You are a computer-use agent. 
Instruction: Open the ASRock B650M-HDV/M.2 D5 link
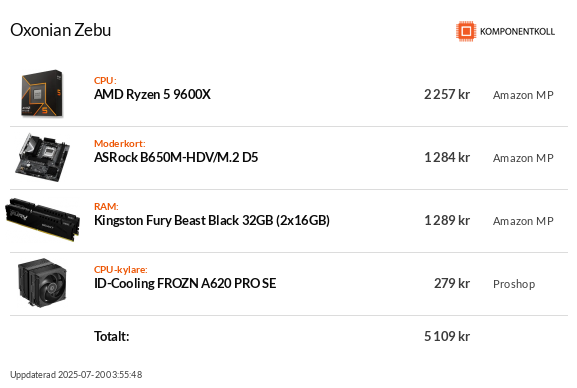coord(176,158)
